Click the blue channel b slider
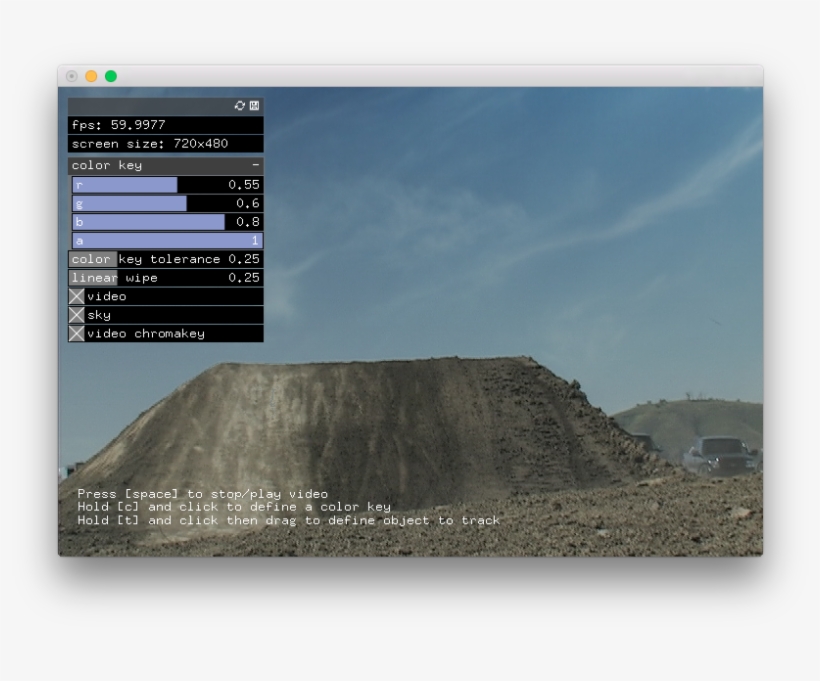The image size is (820, 681). (166, 222)
